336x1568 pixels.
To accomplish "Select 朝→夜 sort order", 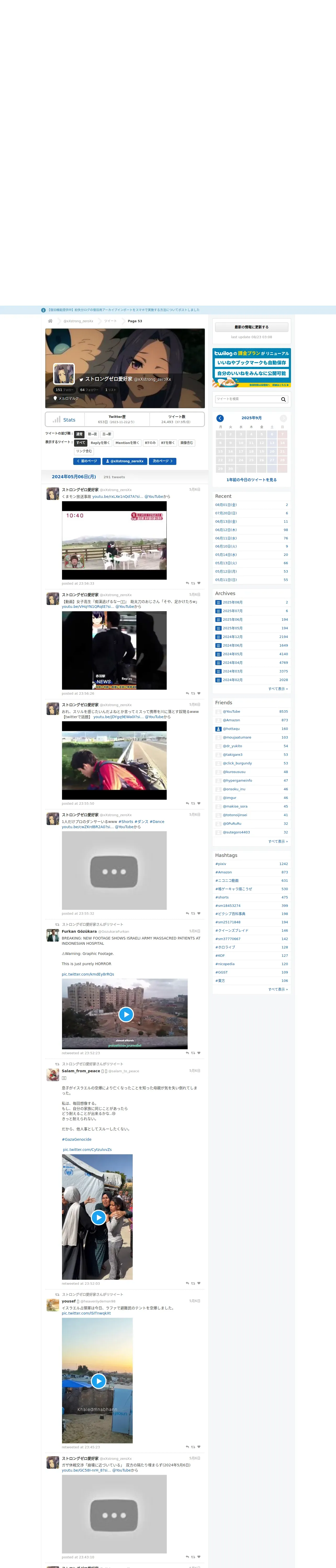I will 92,434.
